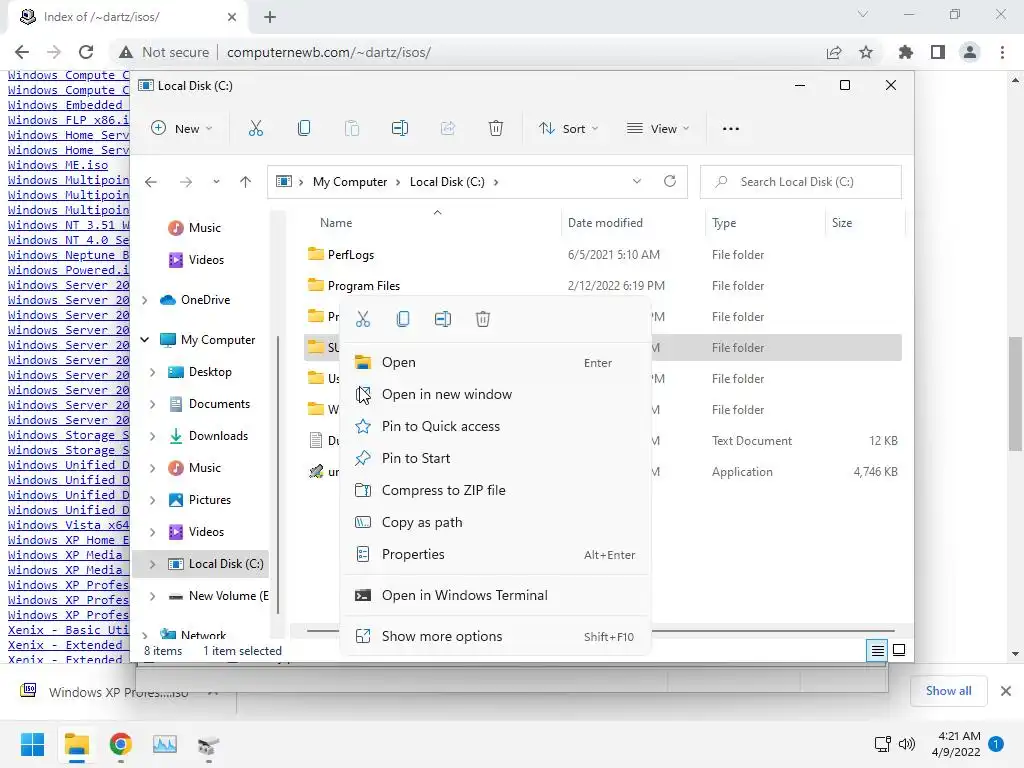Open Windows ME.iso link
The height and width of the screenshot is (768, 1024).
pos(58,165)
